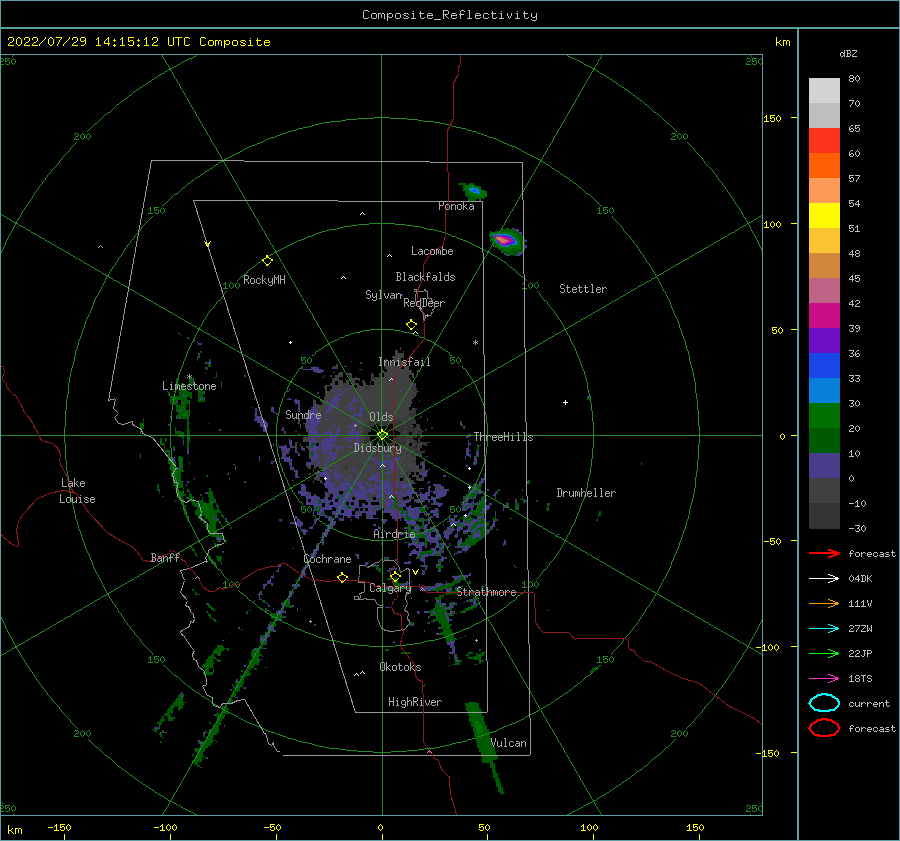Click the yellow diamond marker above Calgary
900x841 pixels.
pyautogui.click(x=395, y=576)
